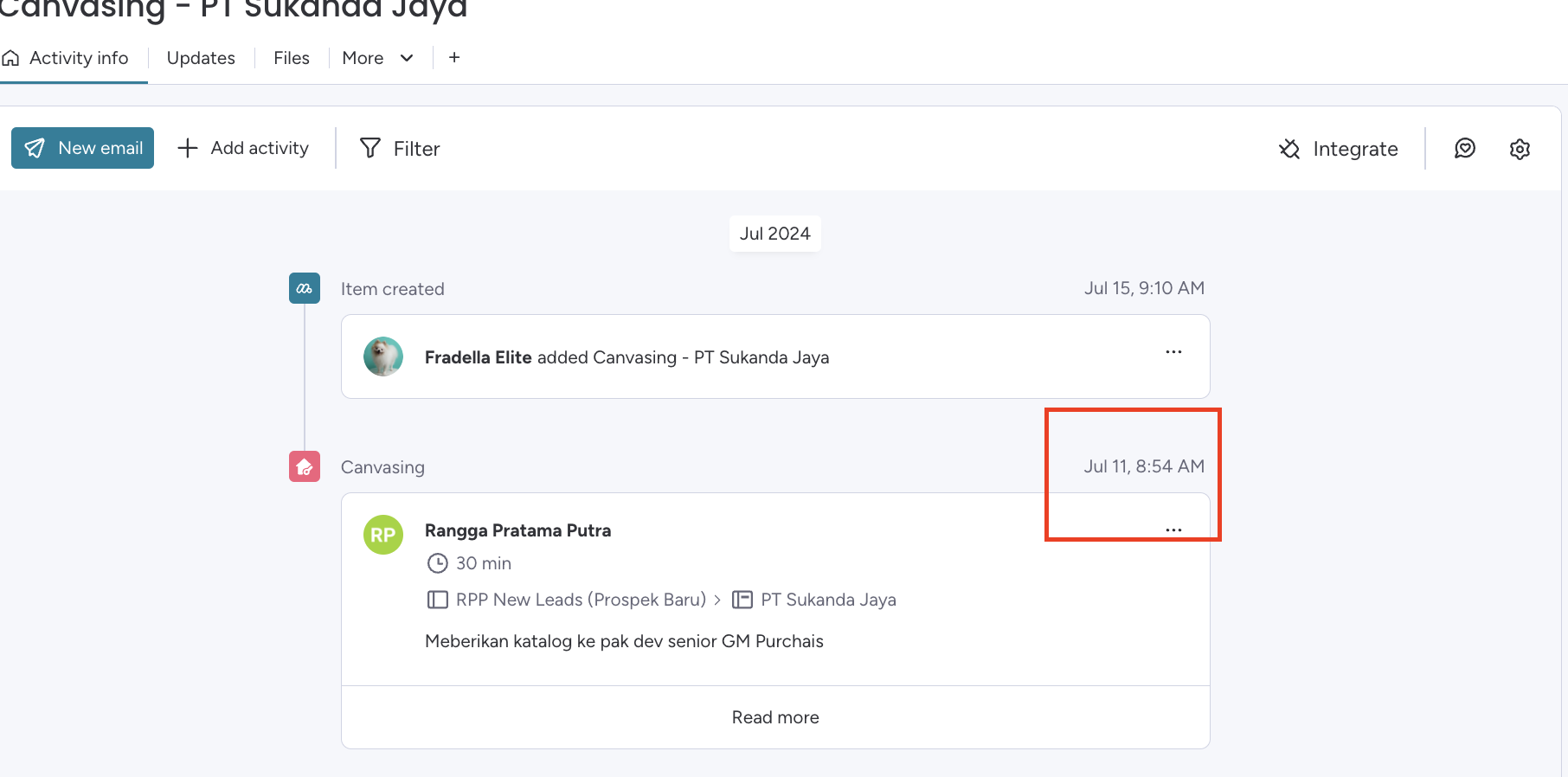Open the chat feedback bubble icon
The image size is (1568, 777).
(1464, 149)
